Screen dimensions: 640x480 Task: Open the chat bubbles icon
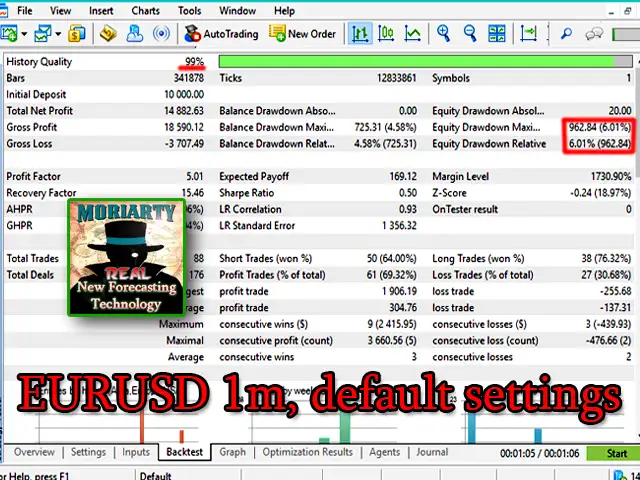coord(595,34)
